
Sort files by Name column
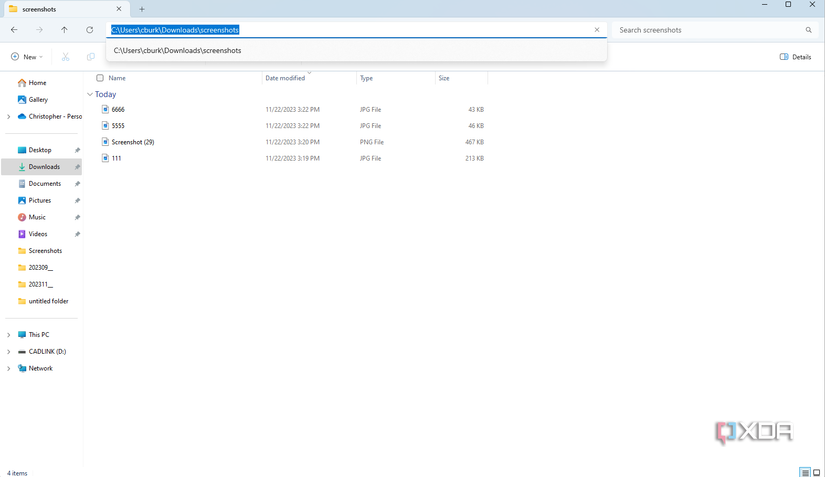[x=117, y=78]
